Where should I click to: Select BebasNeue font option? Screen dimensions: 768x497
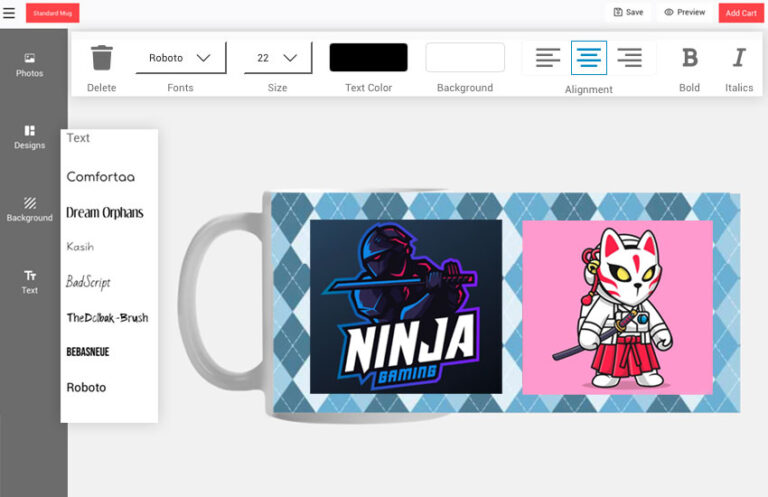(88, 352)
